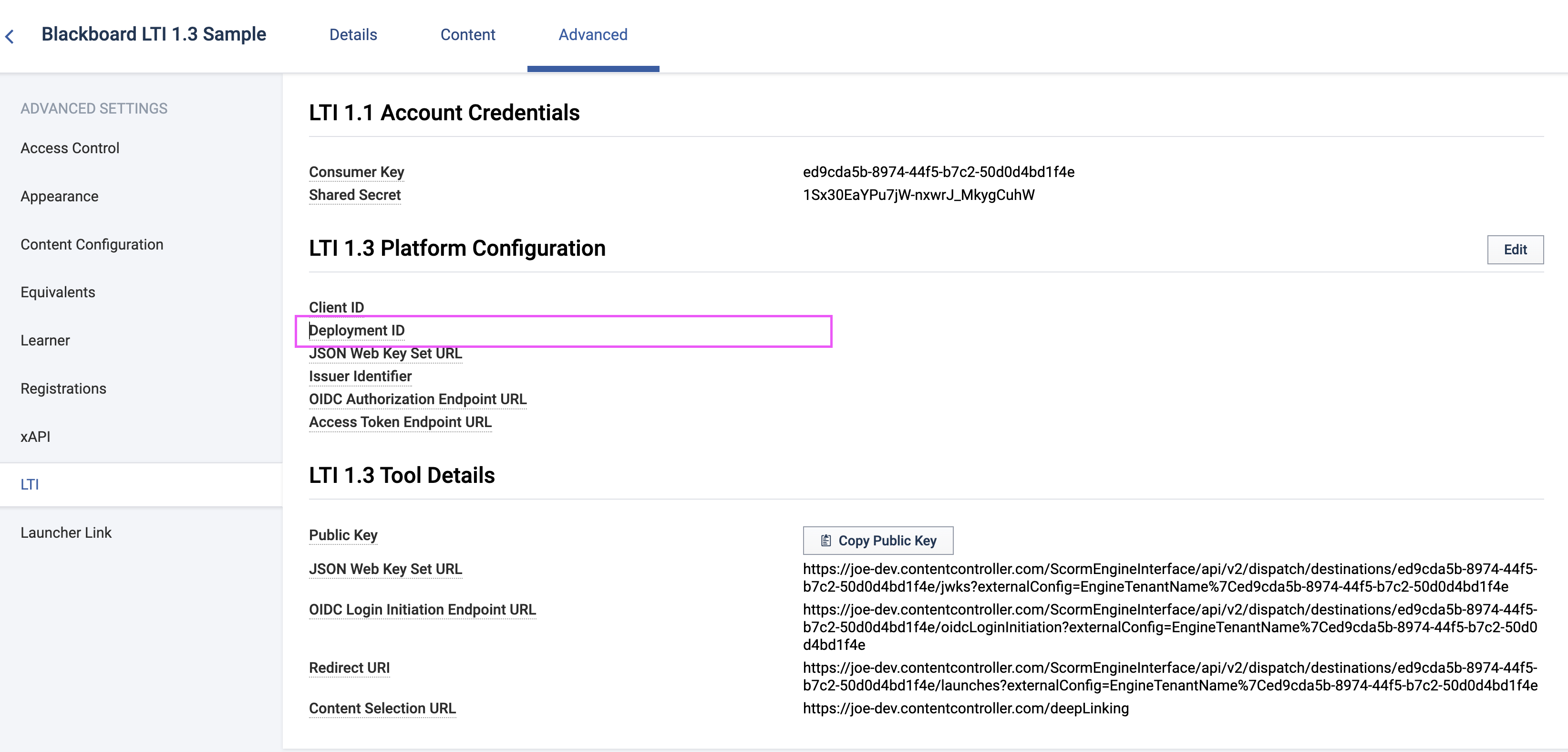Click the oidcLoginInitiation URL value
The image size is (1568, 752).
1170,627
